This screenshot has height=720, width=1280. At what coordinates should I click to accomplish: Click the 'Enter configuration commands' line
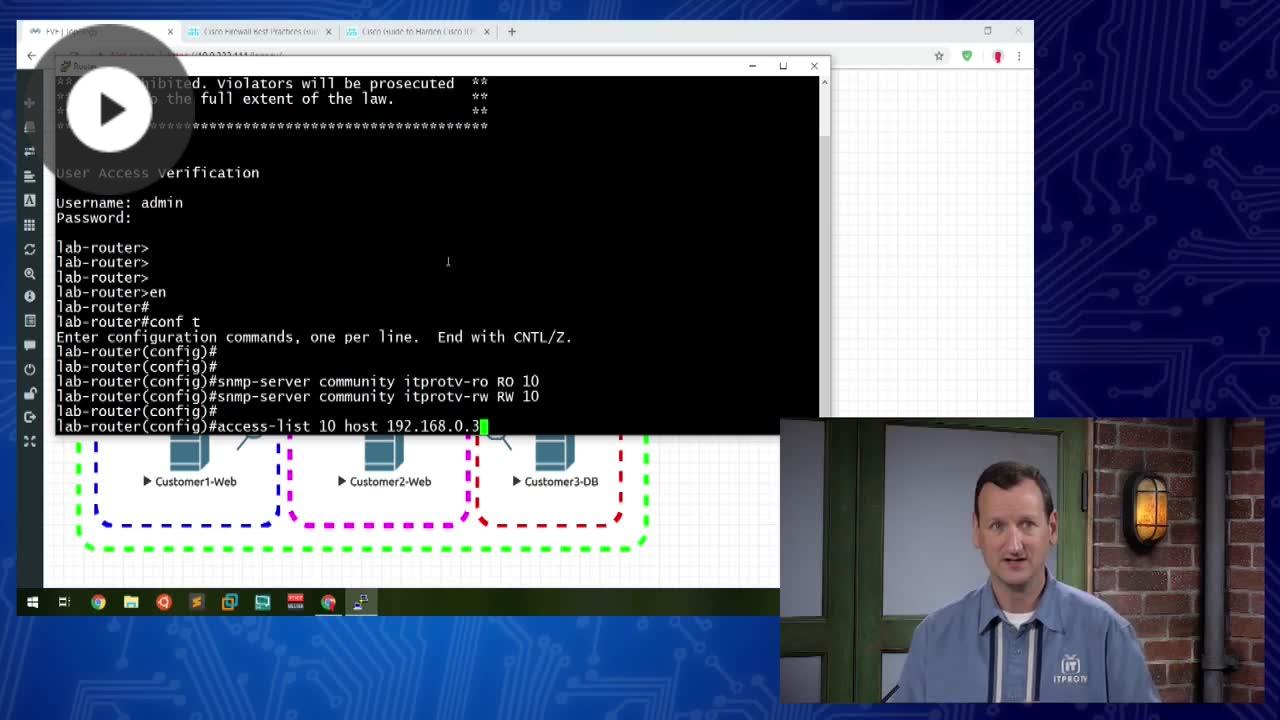[x=314, y=337]
